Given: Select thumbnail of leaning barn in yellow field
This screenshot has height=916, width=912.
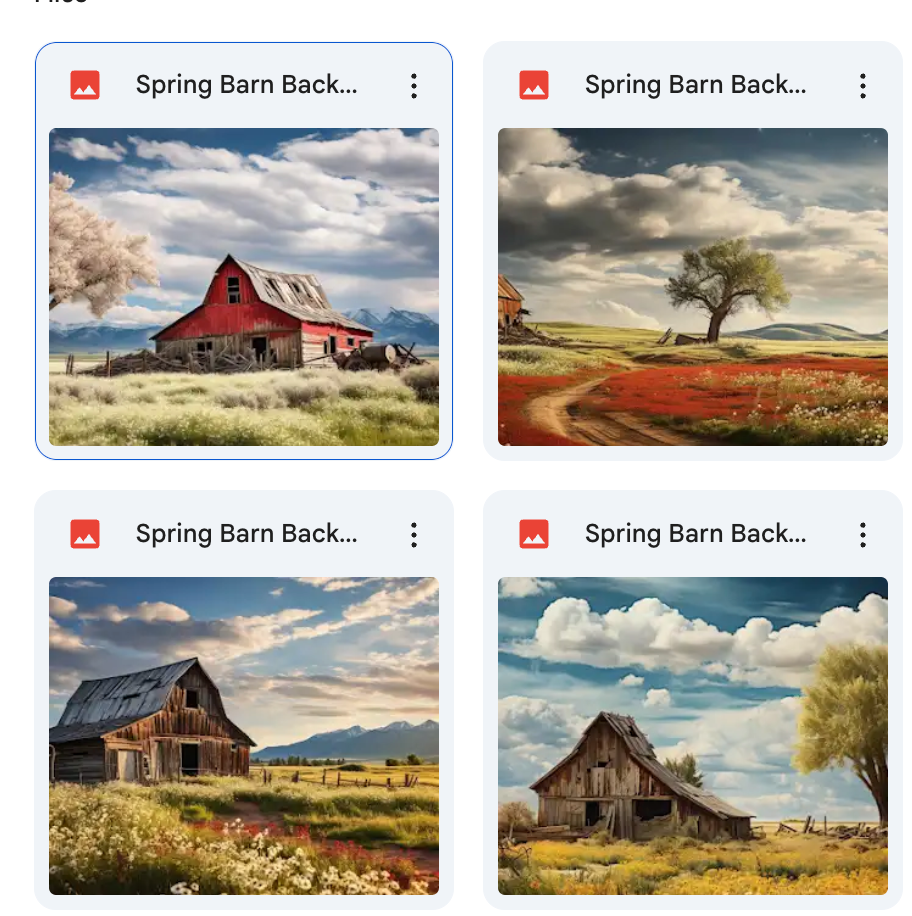Looking at the screenshot, I should pos(693,735).
